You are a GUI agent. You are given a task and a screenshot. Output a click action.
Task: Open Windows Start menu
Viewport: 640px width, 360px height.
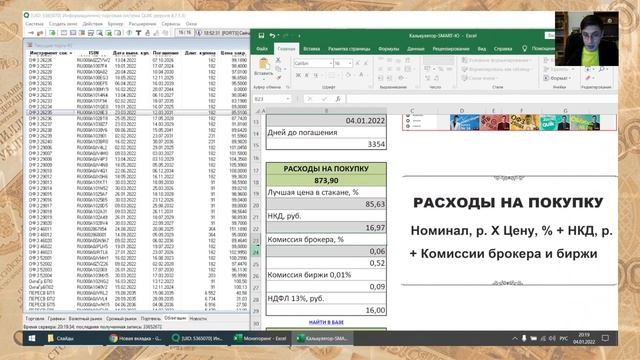click(32, 338)
